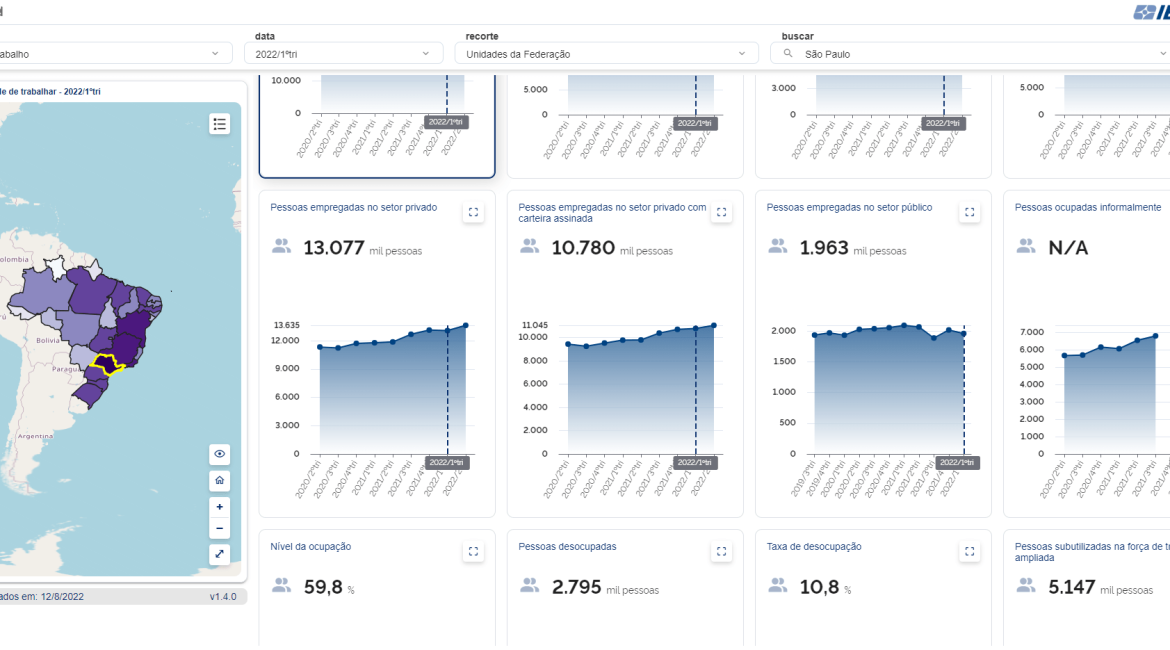Open the recorte dropdown 'Unidades da Federação'
Screen dimensions: 1170x650
tap(606, 54)
